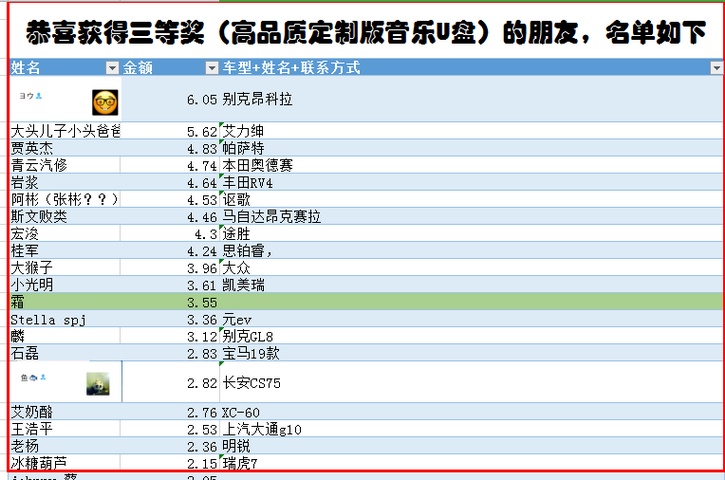Select the name cell 青云汽修

(x=65, y=165)
